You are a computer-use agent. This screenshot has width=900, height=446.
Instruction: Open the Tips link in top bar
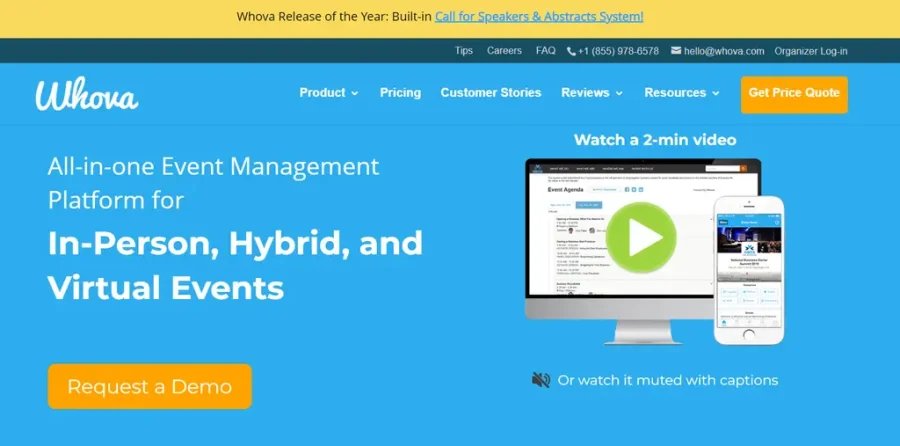click(x=464, y=51)
